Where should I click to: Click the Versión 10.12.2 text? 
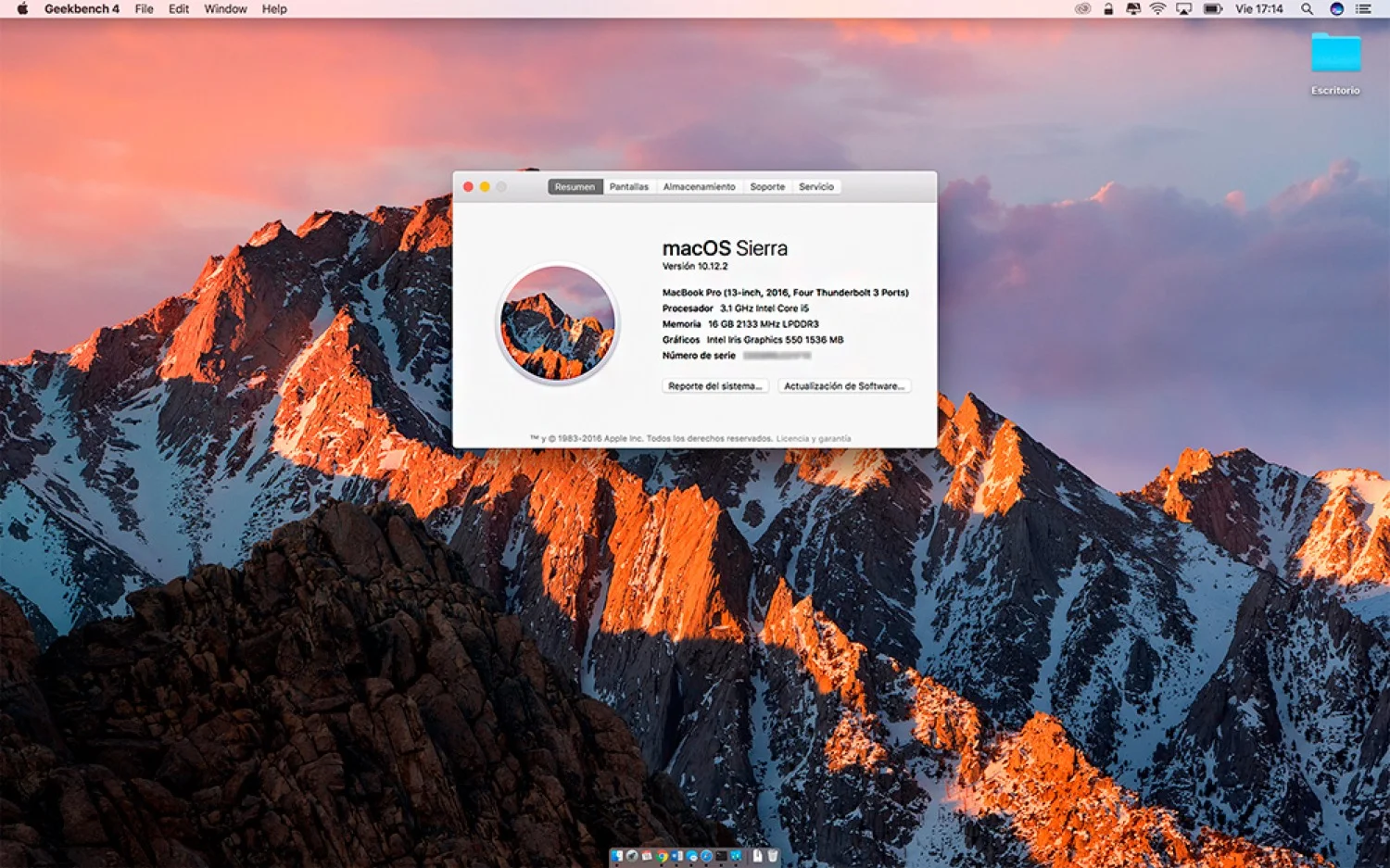(x=695, y=267)
